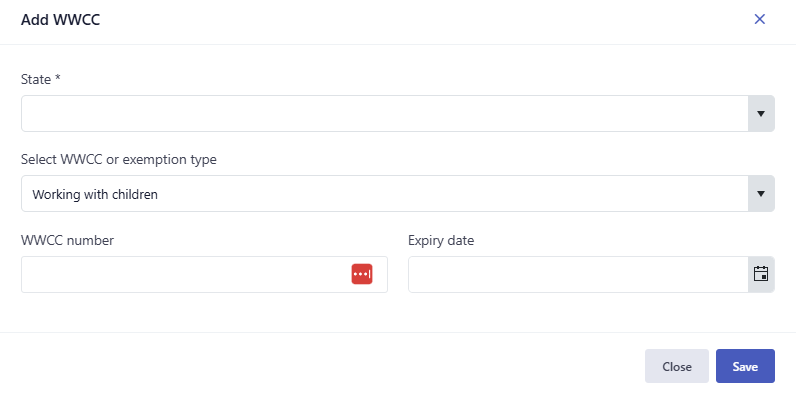Click the 'Select WWCC or exemption type' label
796x399 pixels.
pos(119,159)
